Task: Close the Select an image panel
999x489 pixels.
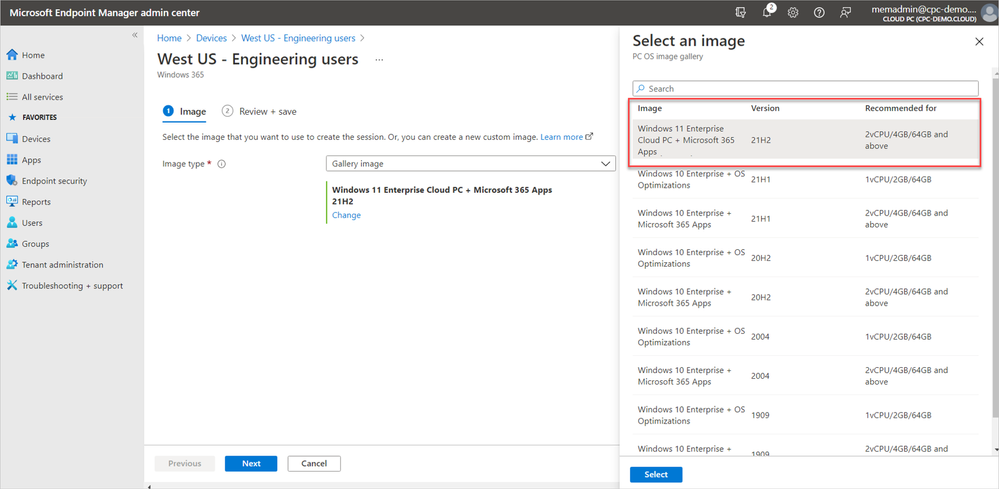Action: (x=979, y=41)
